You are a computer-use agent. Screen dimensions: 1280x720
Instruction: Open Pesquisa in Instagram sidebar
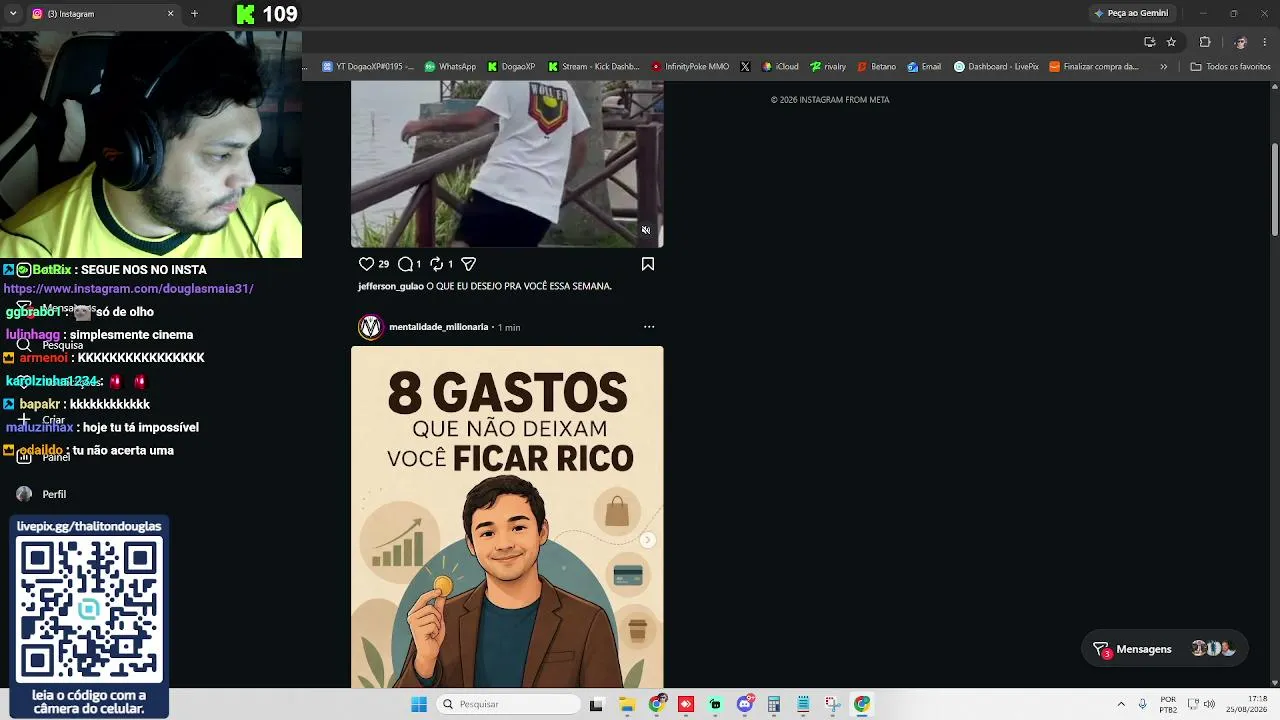coord(50,345)
